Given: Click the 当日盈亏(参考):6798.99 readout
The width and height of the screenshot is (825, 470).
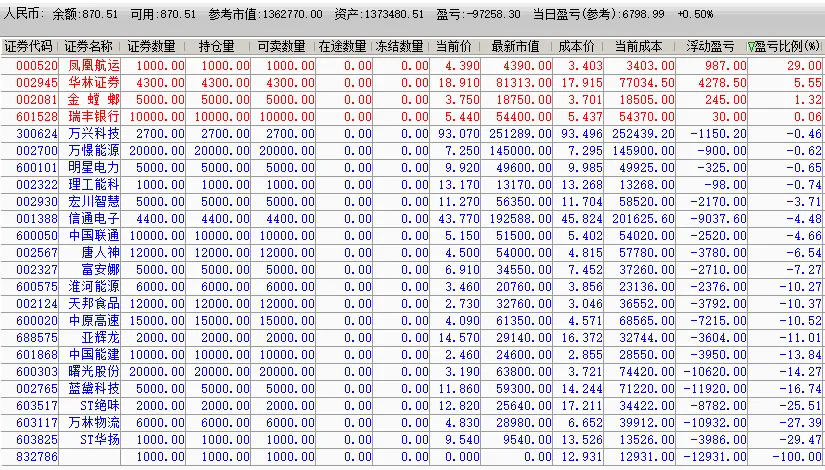Looking at the screenshot, I should coord(599,14).
